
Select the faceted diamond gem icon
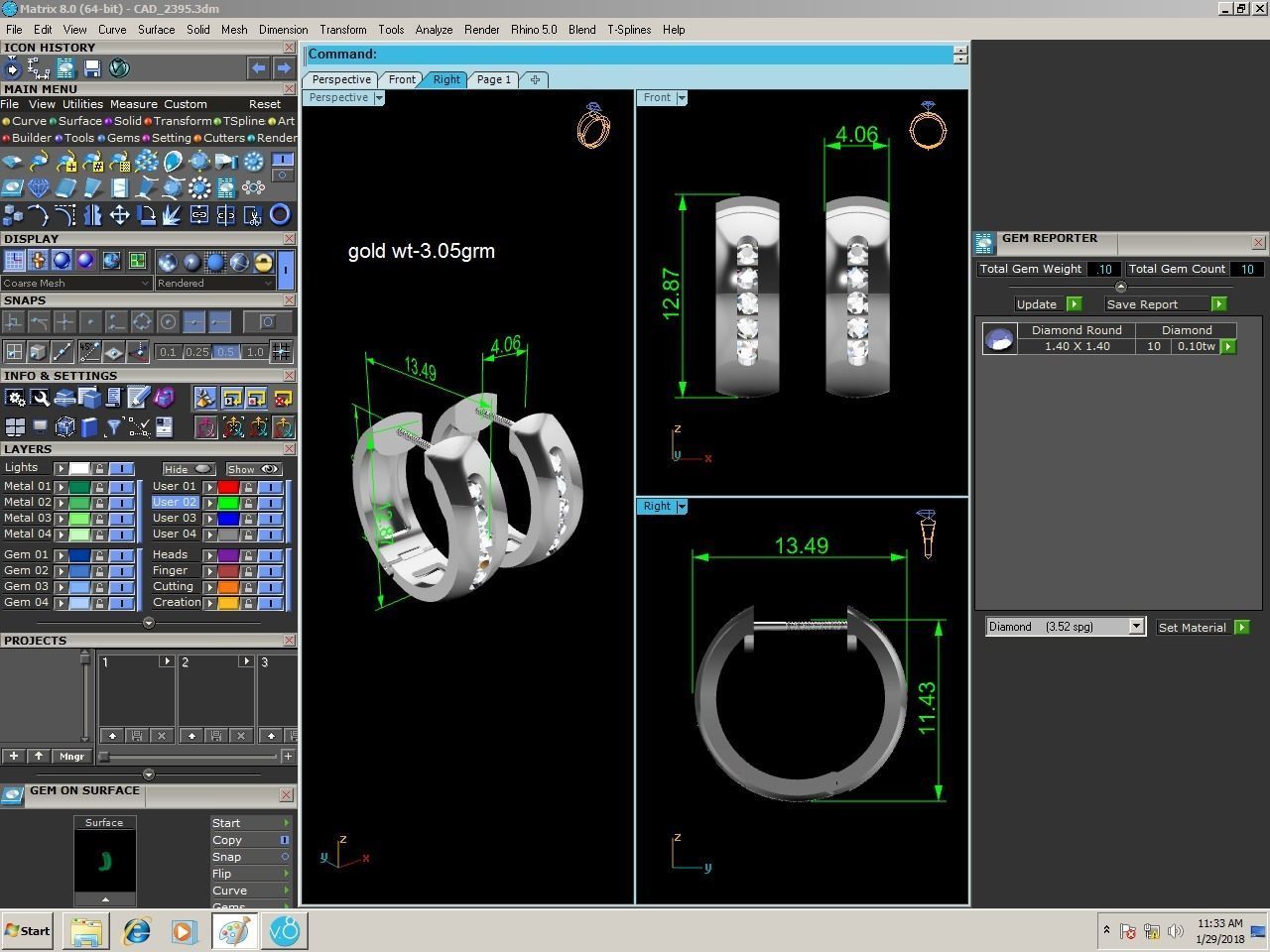39,187
